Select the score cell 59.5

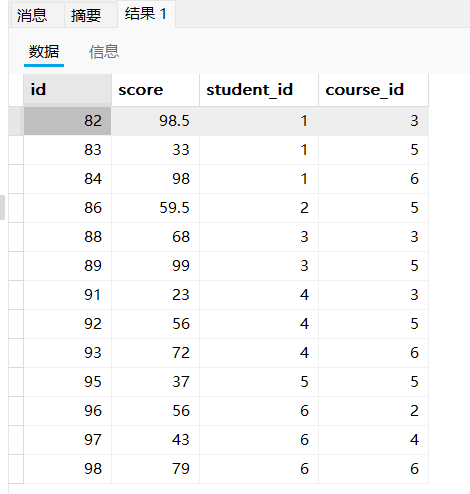[x=155, y=208]
